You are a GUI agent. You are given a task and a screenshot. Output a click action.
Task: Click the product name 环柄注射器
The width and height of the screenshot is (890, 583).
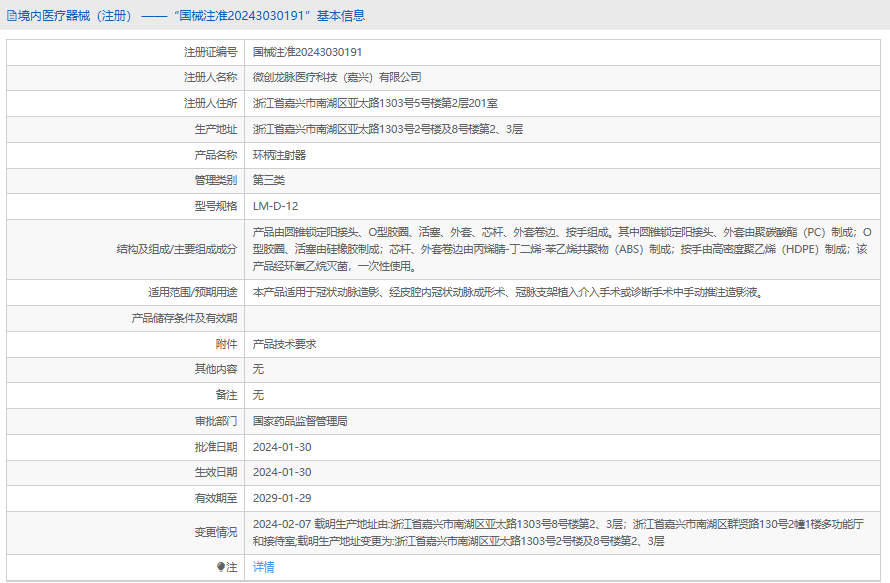click(x=279, y=155)
